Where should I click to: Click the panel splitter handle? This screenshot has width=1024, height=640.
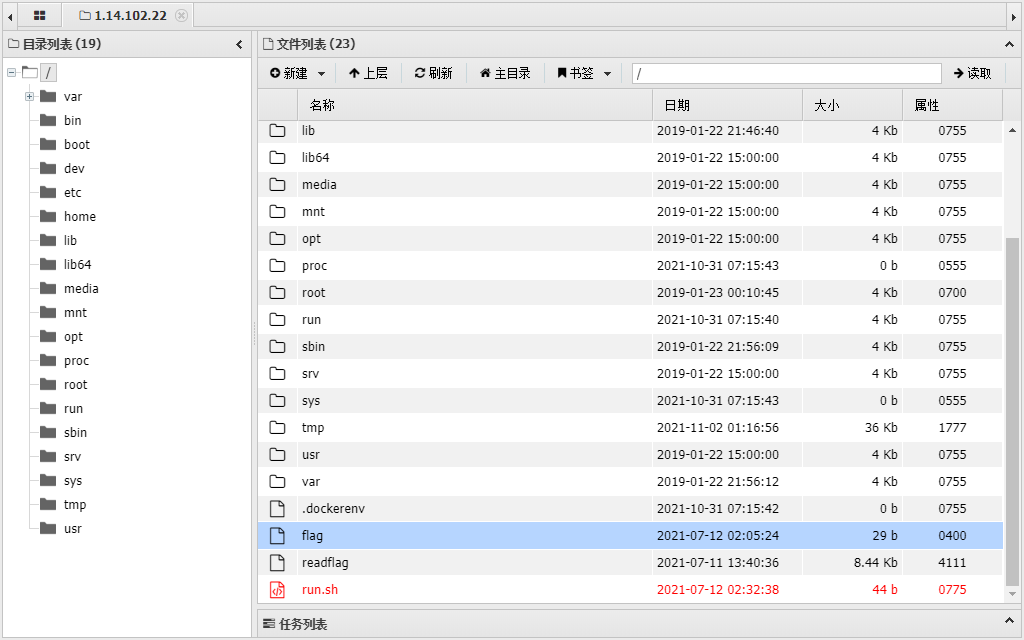tap(255, 333)
